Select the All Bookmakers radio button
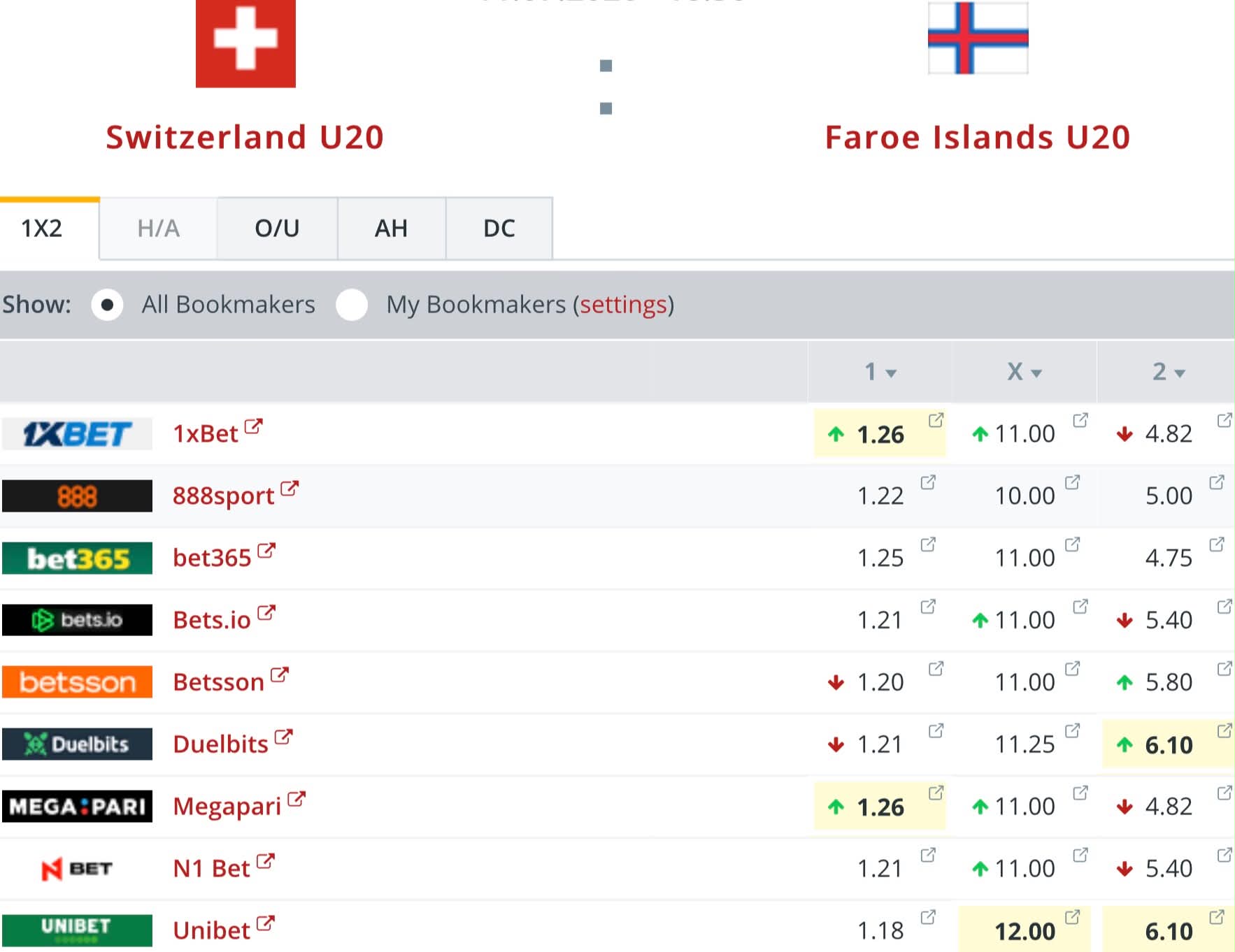Screen dimensions: 1235x952 click(107, 305)
